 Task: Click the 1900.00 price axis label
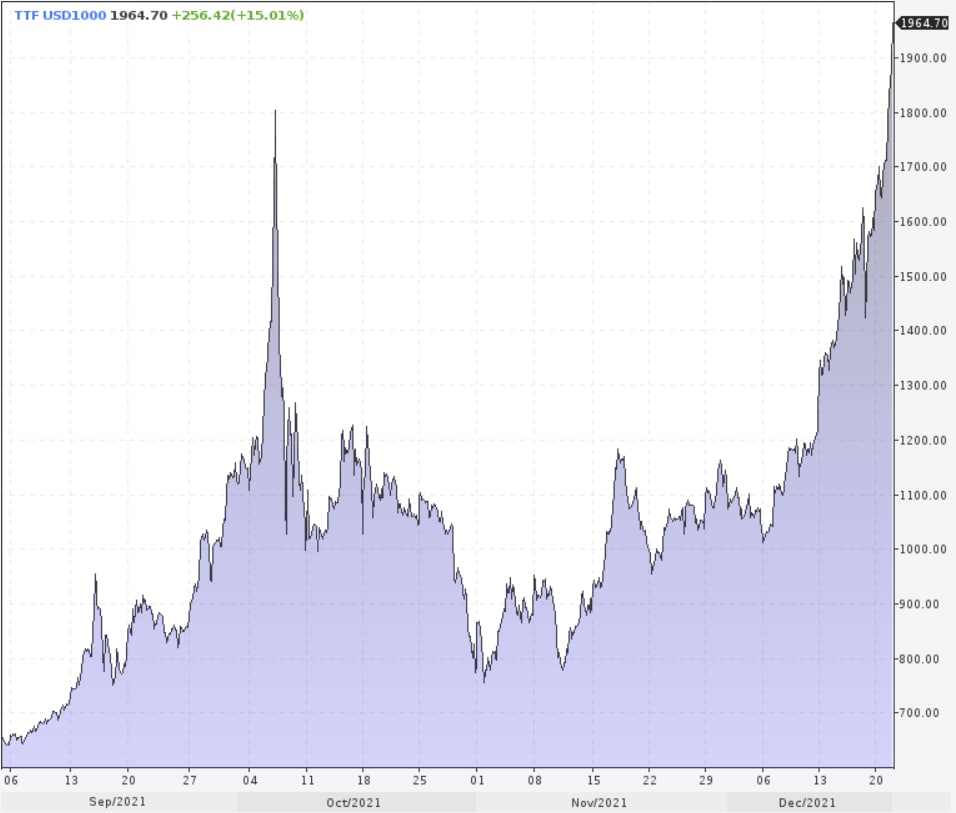click(924, 58)
